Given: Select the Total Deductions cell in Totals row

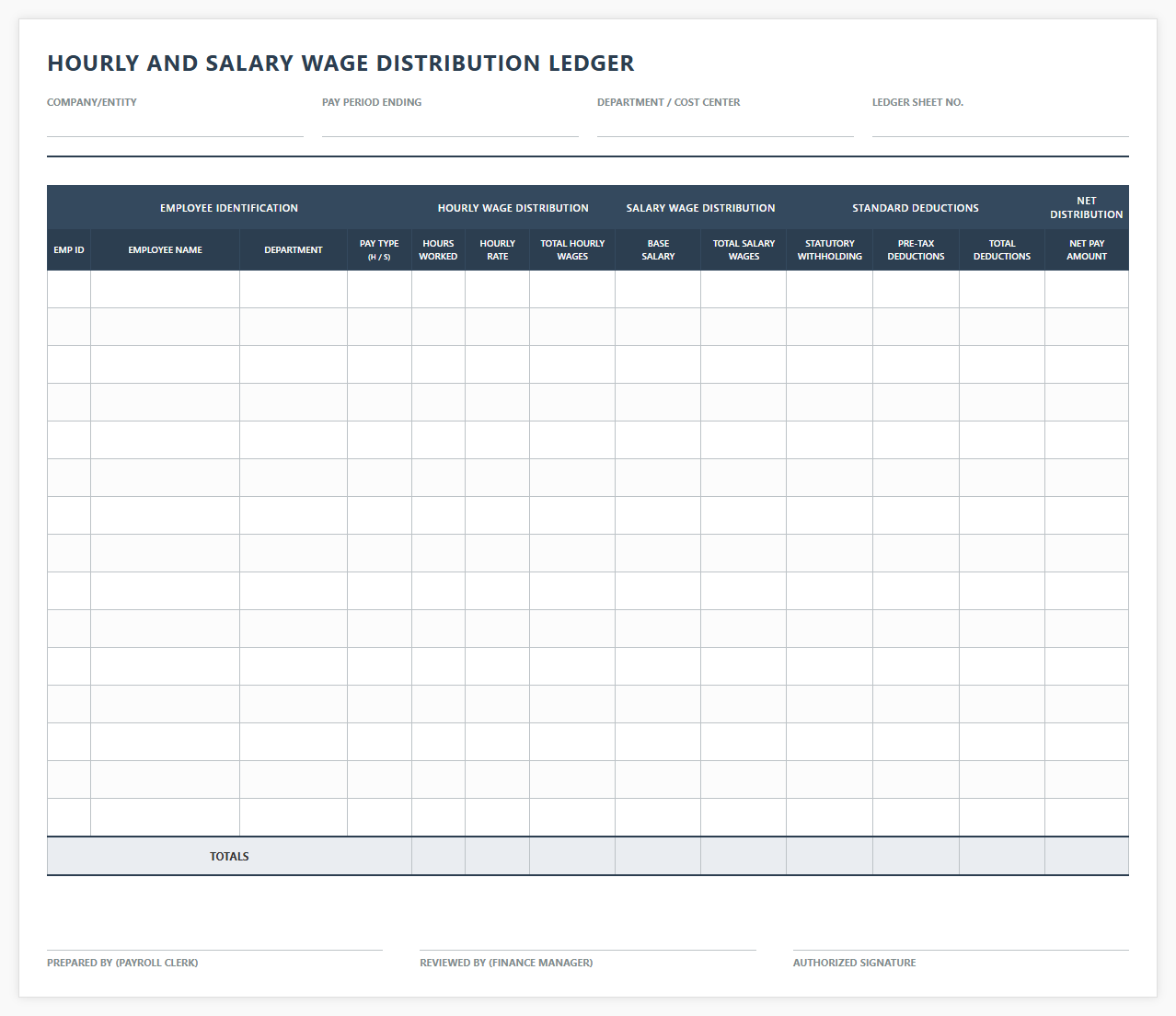Looking at the screenshot, I should coord(1002,856).
